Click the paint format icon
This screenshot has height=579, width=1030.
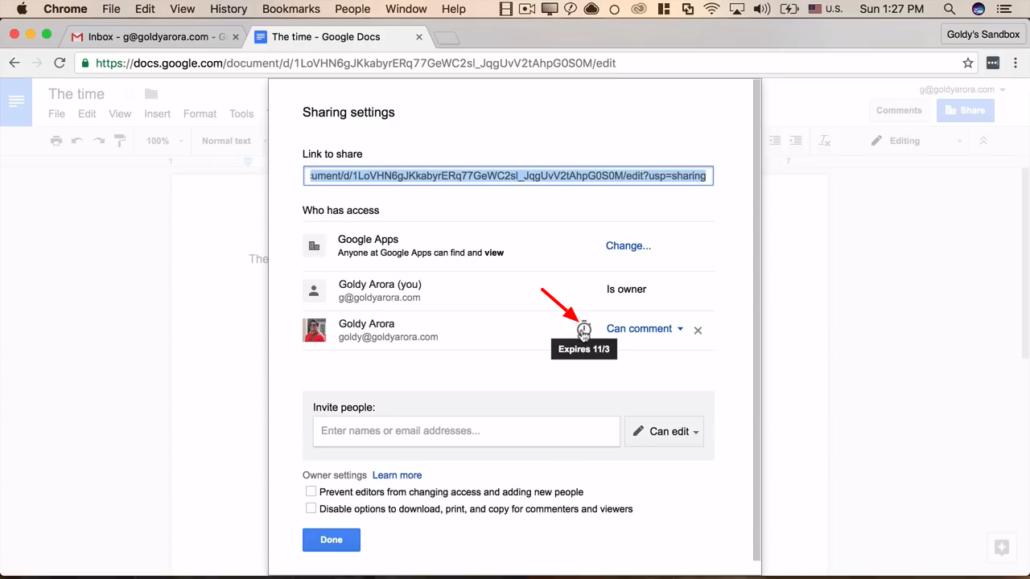coord(120,141)
